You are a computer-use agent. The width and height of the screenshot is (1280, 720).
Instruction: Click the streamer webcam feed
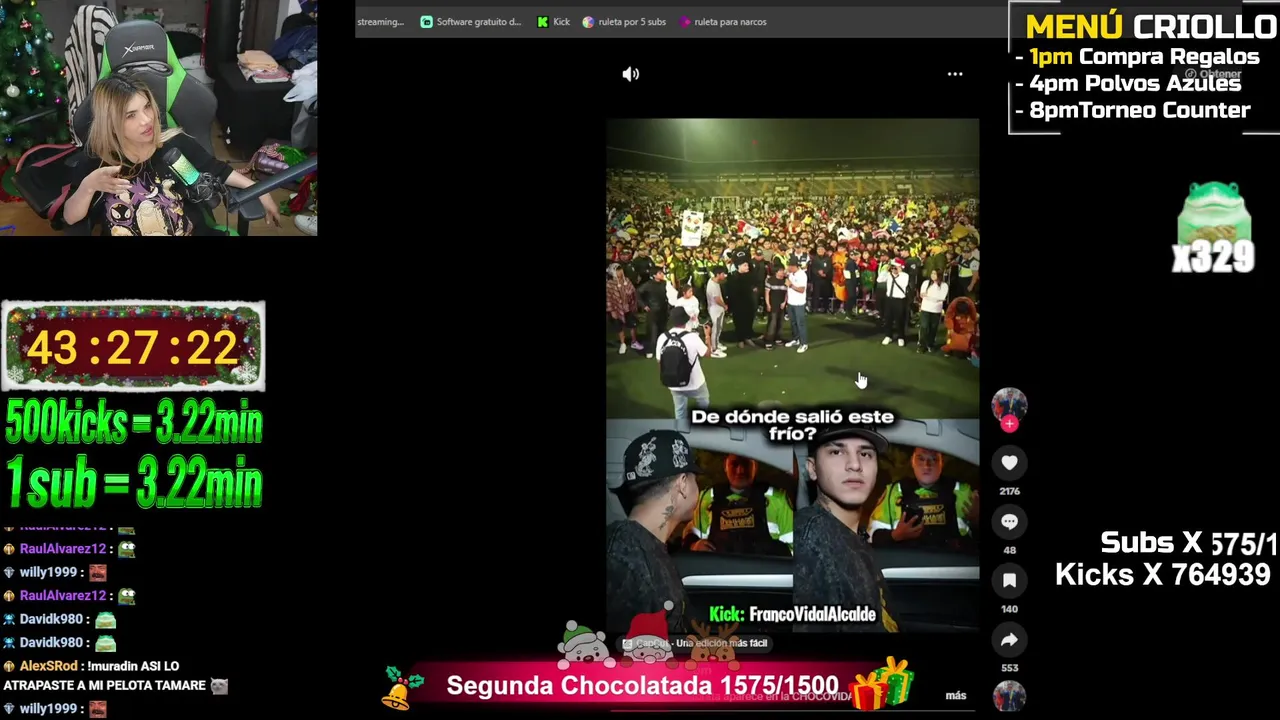click(x=158, y=118)
